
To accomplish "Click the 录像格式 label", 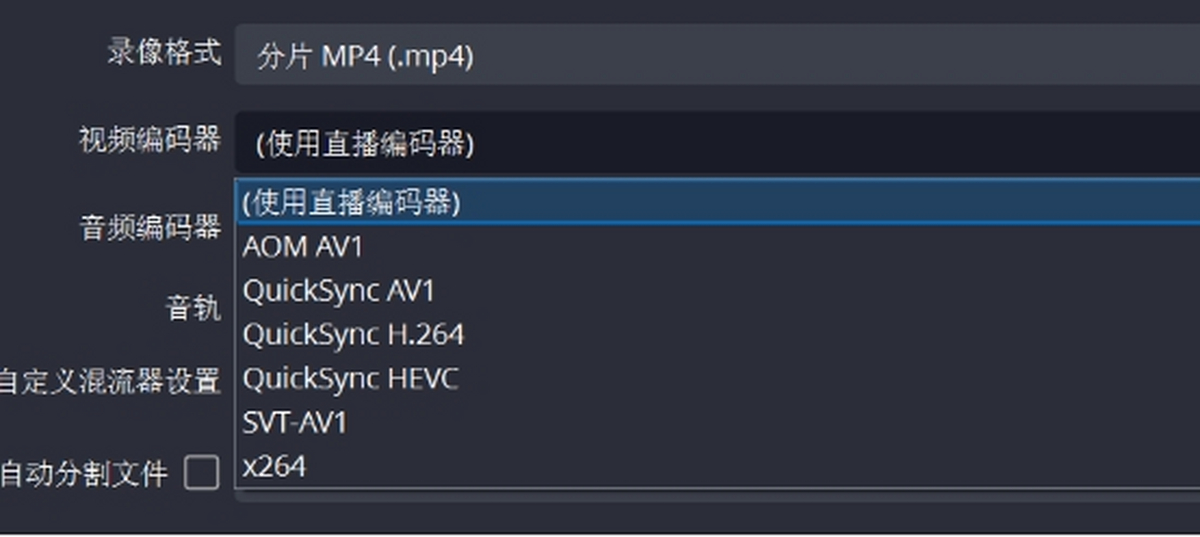I will pos(164,52).
